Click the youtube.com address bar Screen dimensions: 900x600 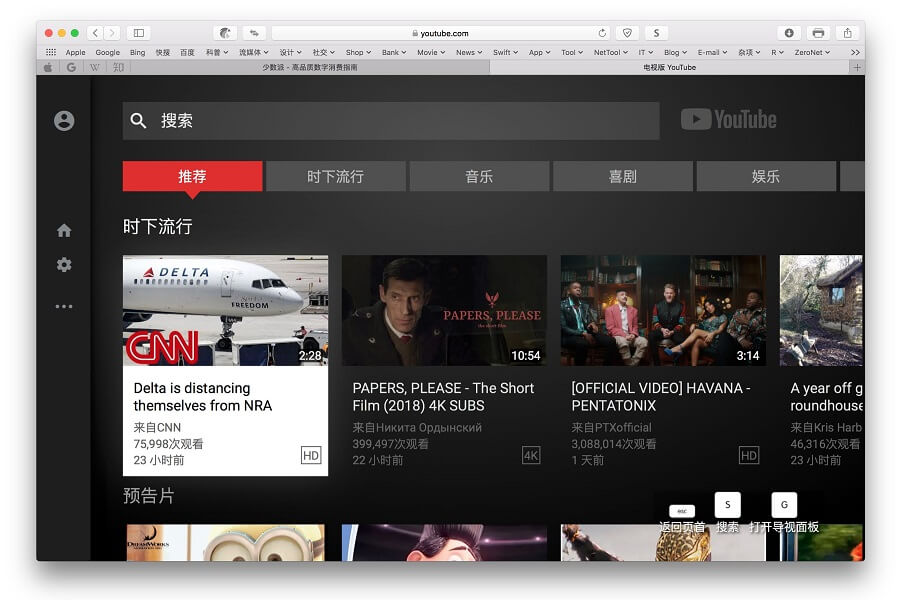[440, 33]
